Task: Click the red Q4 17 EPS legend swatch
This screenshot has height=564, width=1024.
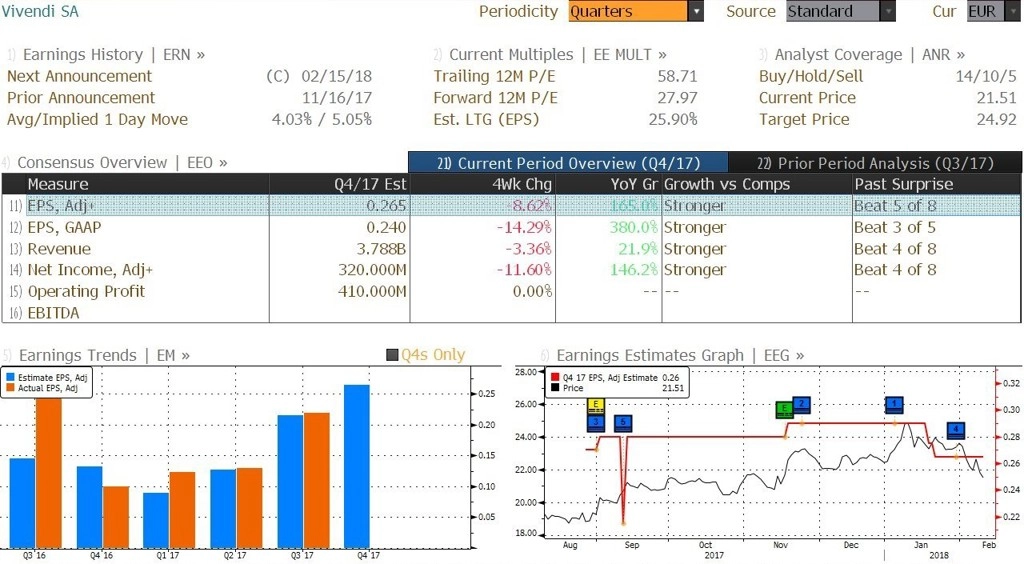Action: 555,377
